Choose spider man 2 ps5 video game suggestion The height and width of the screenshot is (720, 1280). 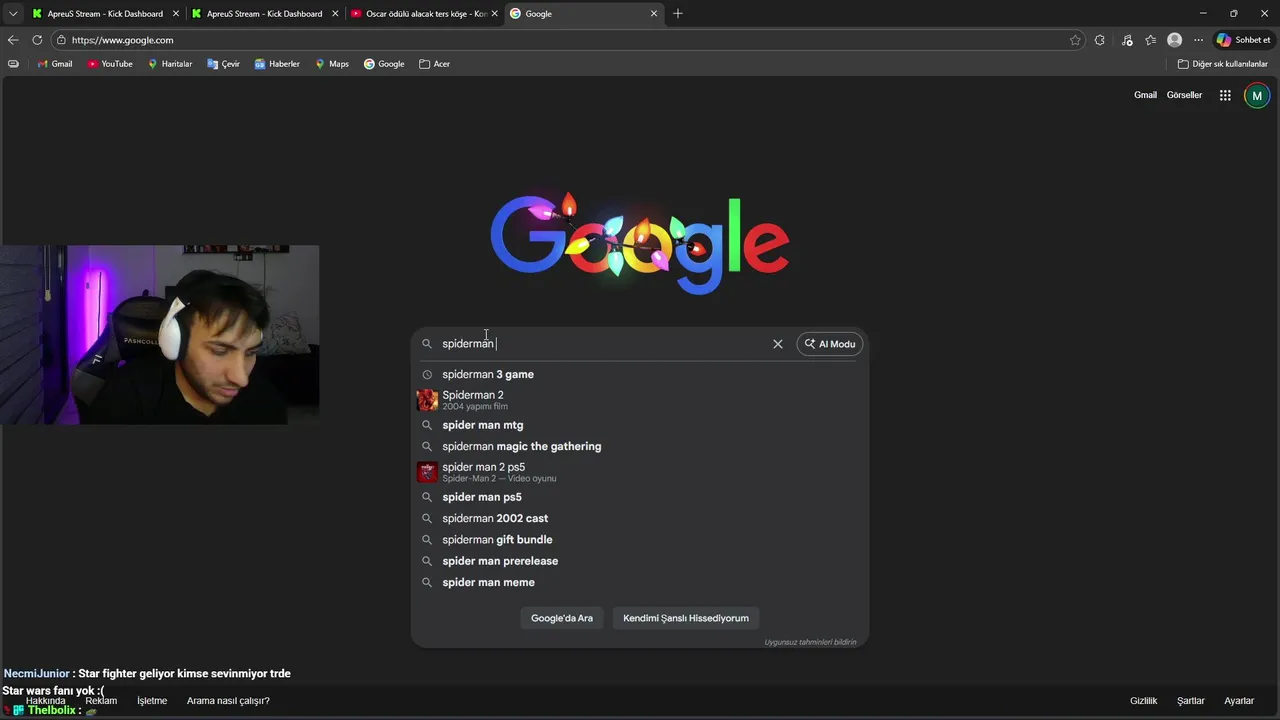coord(640,472)
